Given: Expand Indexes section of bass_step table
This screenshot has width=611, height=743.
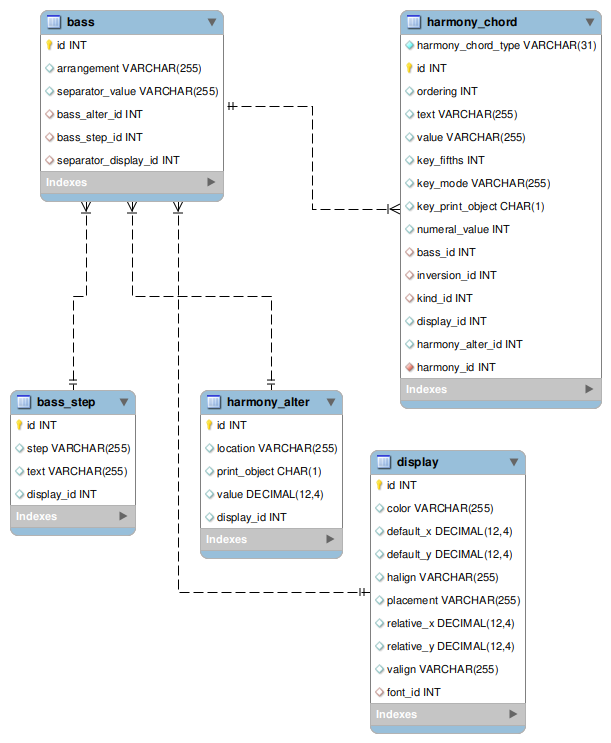Looking at the screenshot, I should pyautogui.click(x=123, y=516).
